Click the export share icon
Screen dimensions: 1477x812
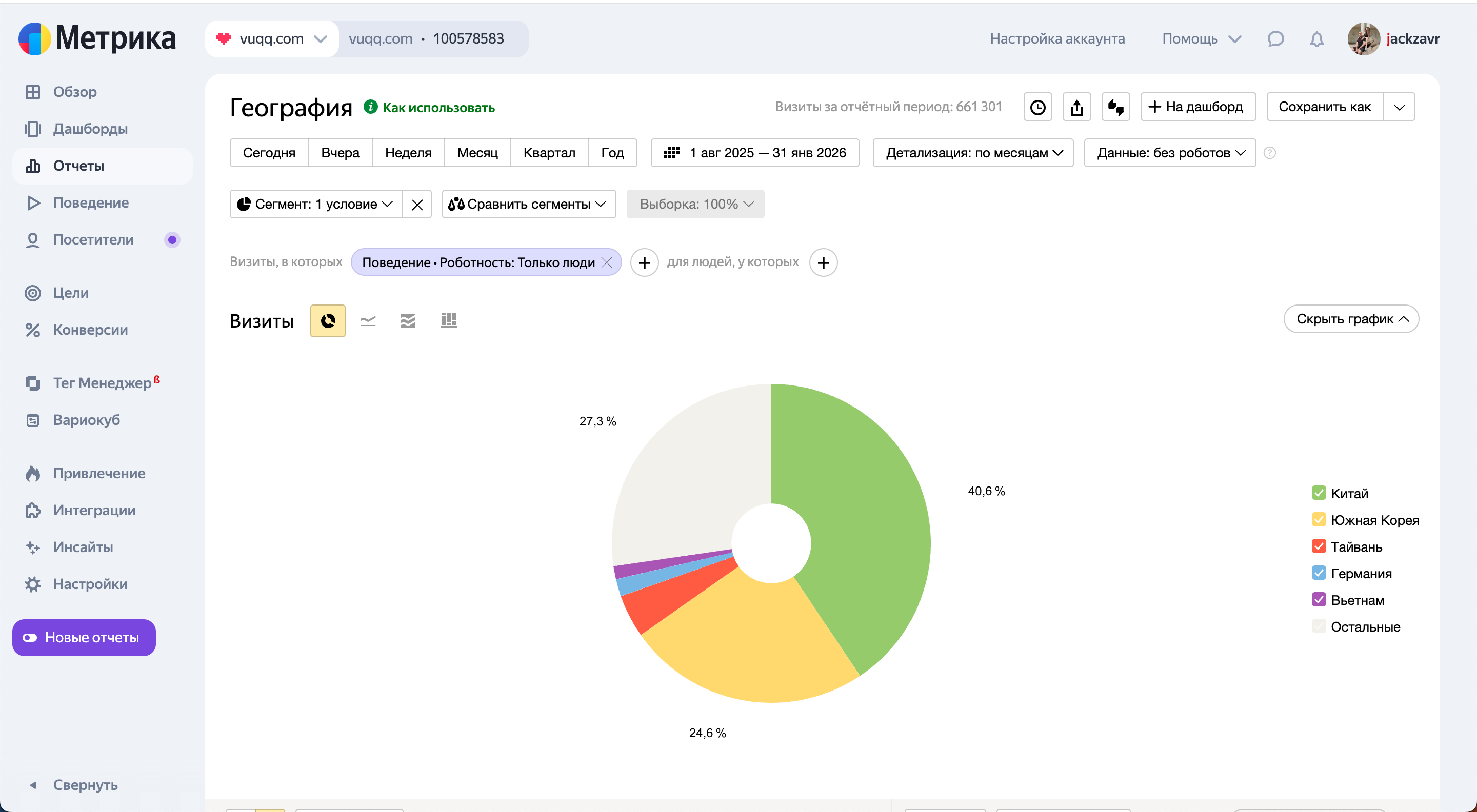(1076, 107)
